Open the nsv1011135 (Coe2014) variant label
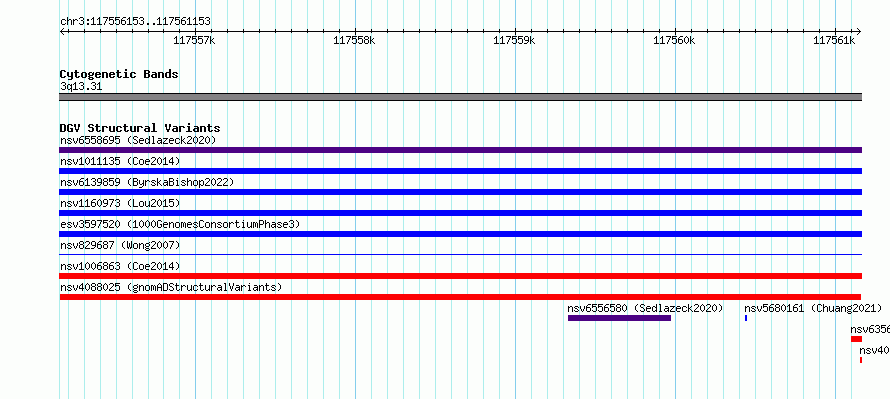 (x=120, y=161)
